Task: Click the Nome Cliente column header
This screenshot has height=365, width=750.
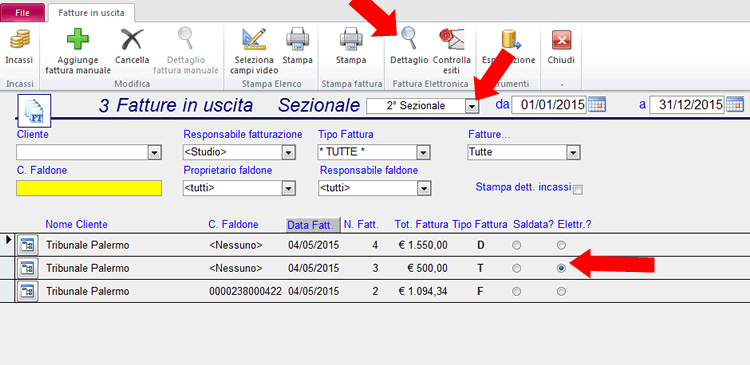Action: click(x=77, y=224)
